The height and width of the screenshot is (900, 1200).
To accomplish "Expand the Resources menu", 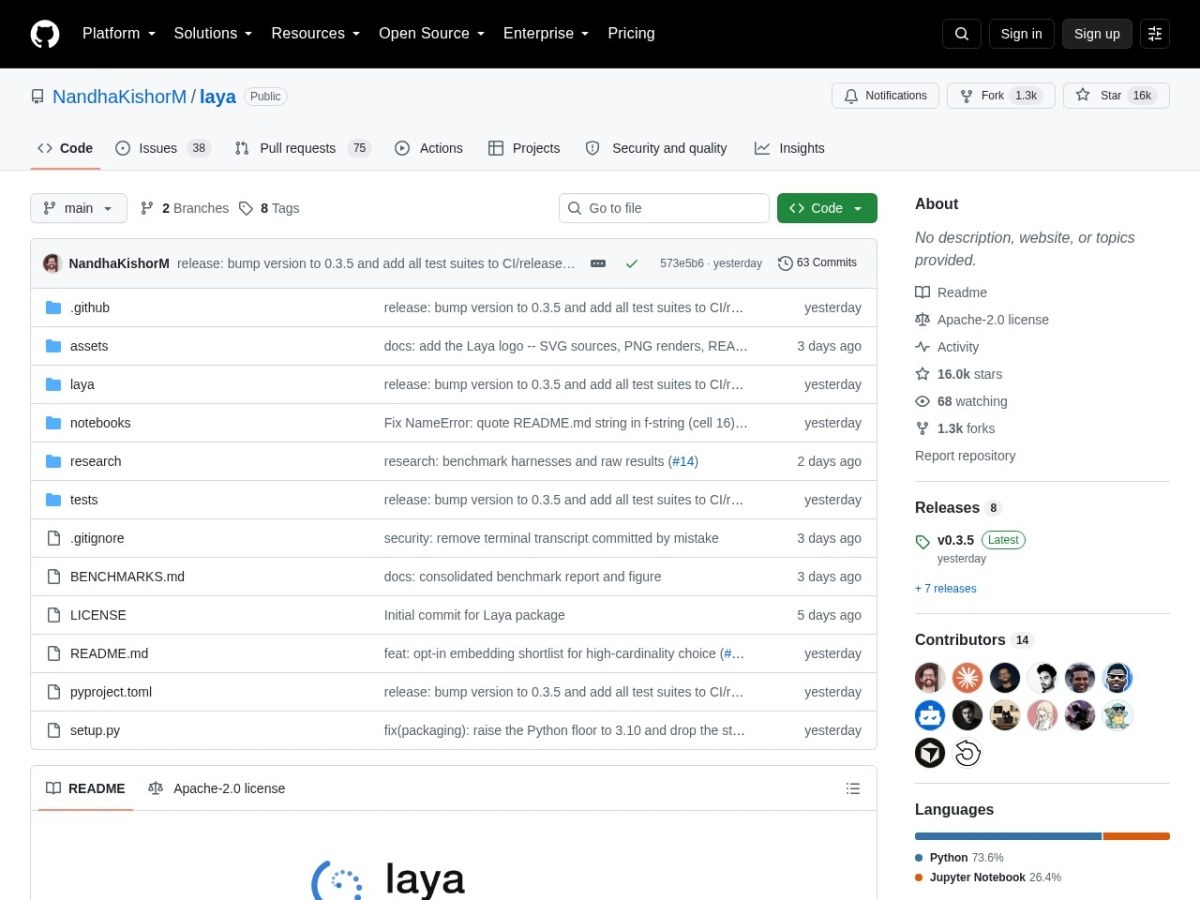I will click(x=316, y=33).
